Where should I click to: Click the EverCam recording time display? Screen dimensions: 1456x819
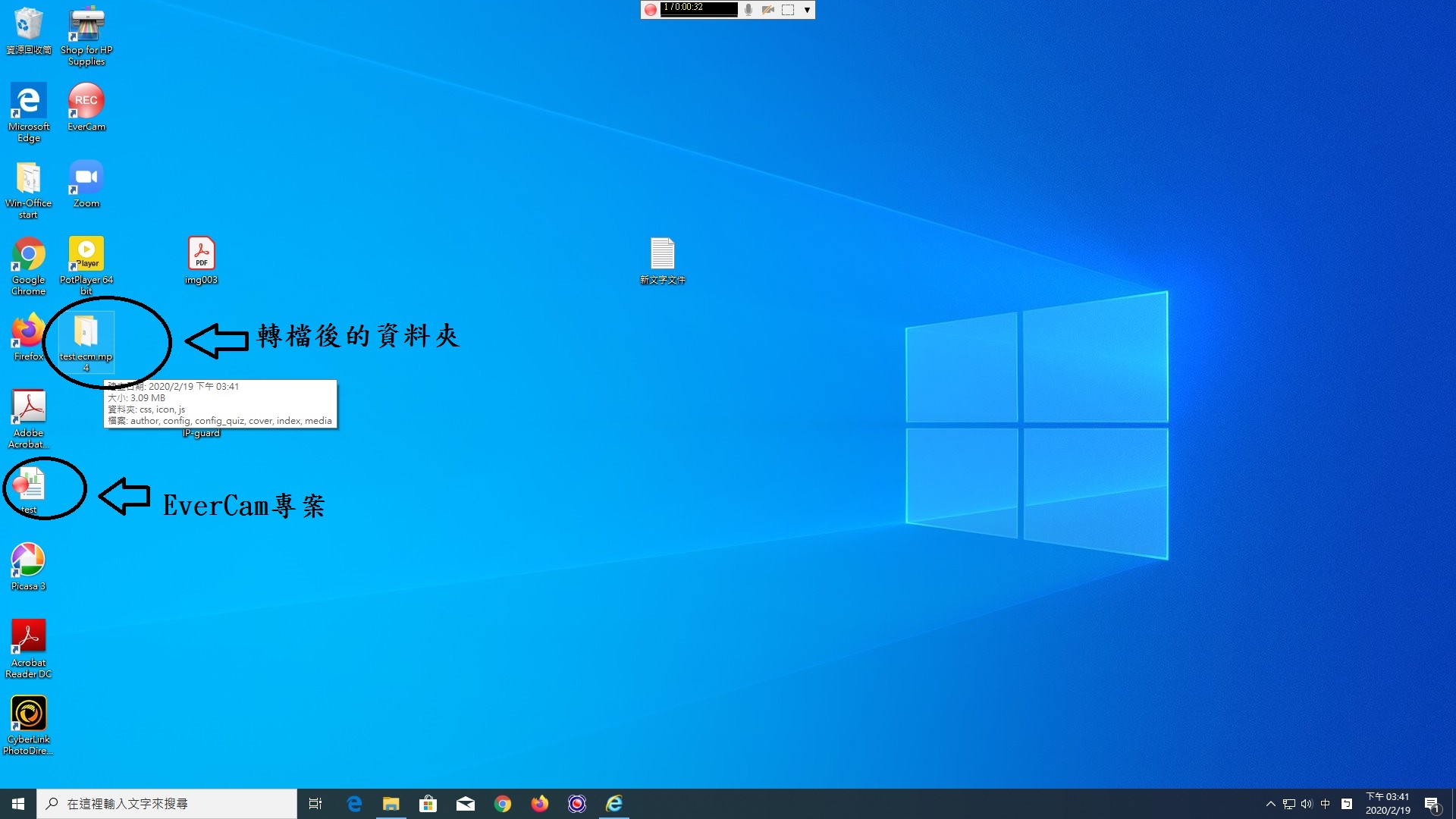click(x=698, y=9)
